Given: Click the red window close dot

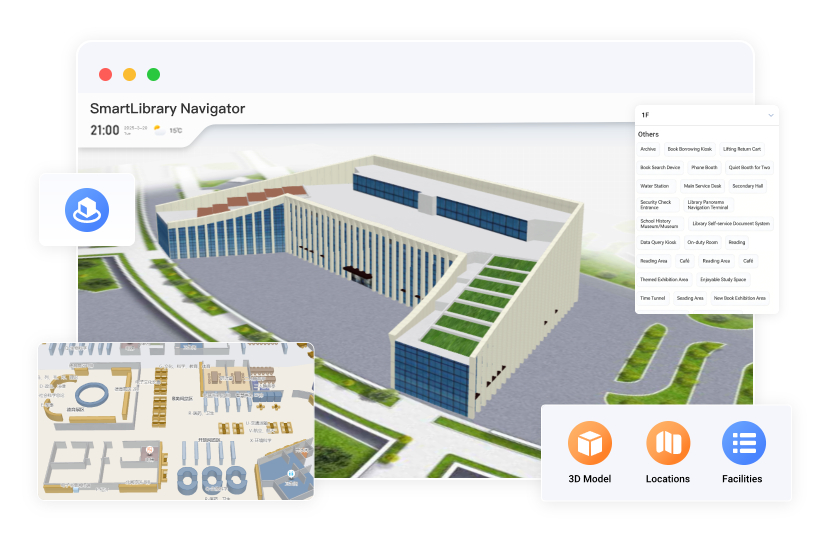Looking at the screenshot, I should click(x=105, y=74).
